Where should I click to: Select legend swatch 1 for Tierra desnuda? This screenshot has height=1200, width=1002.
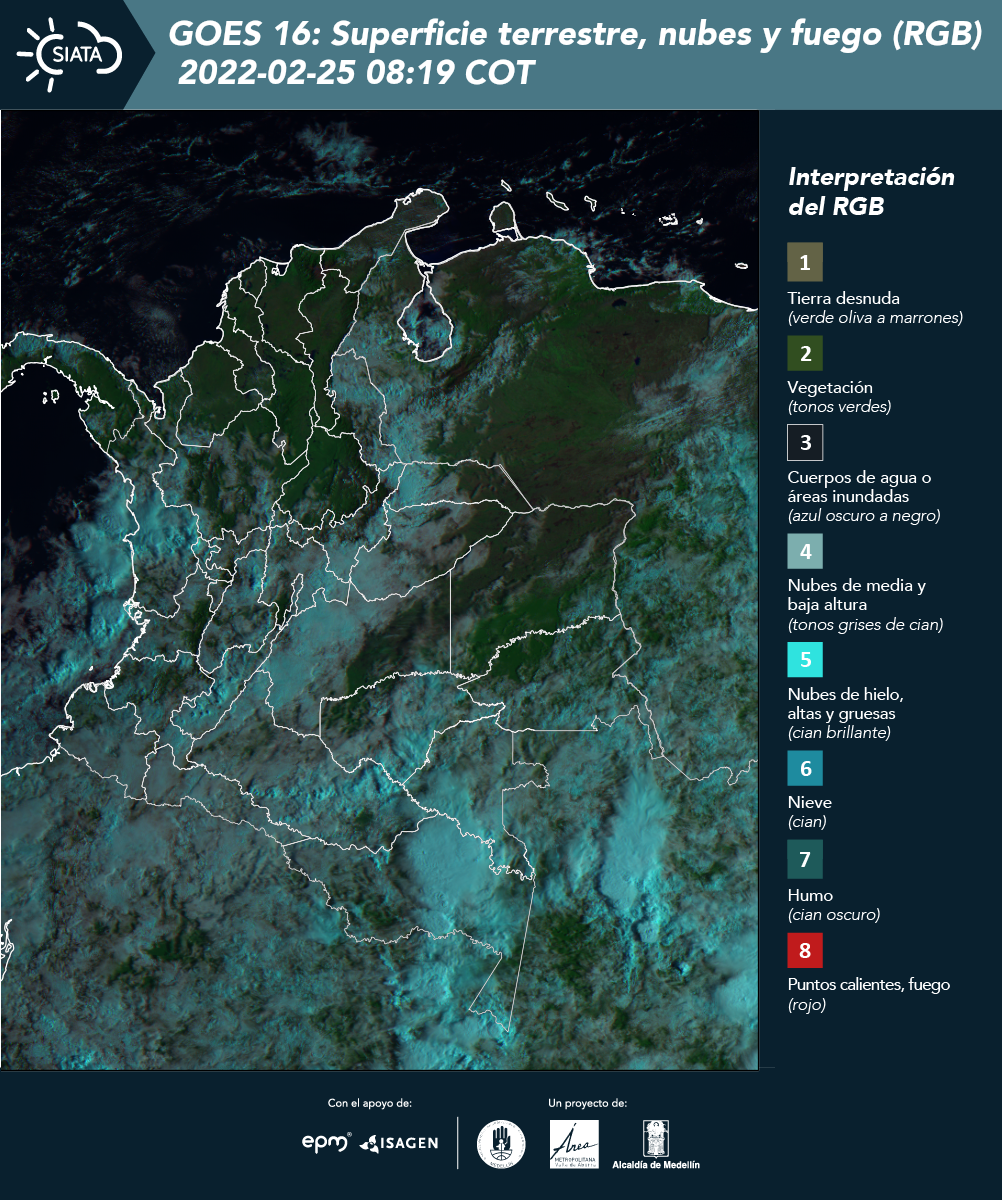805,262
